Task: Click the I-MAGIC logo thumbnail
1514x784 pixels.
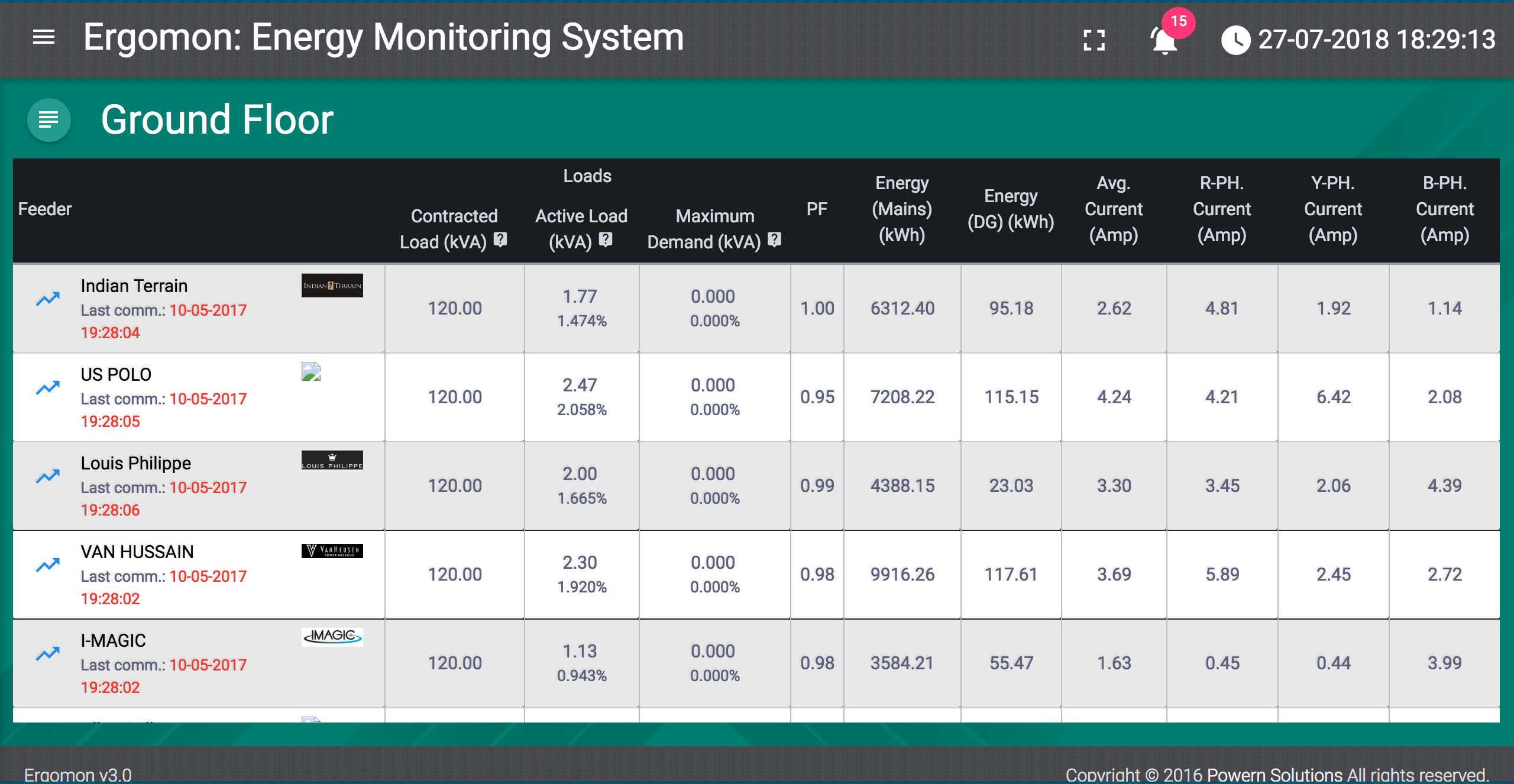Action: 332,636
